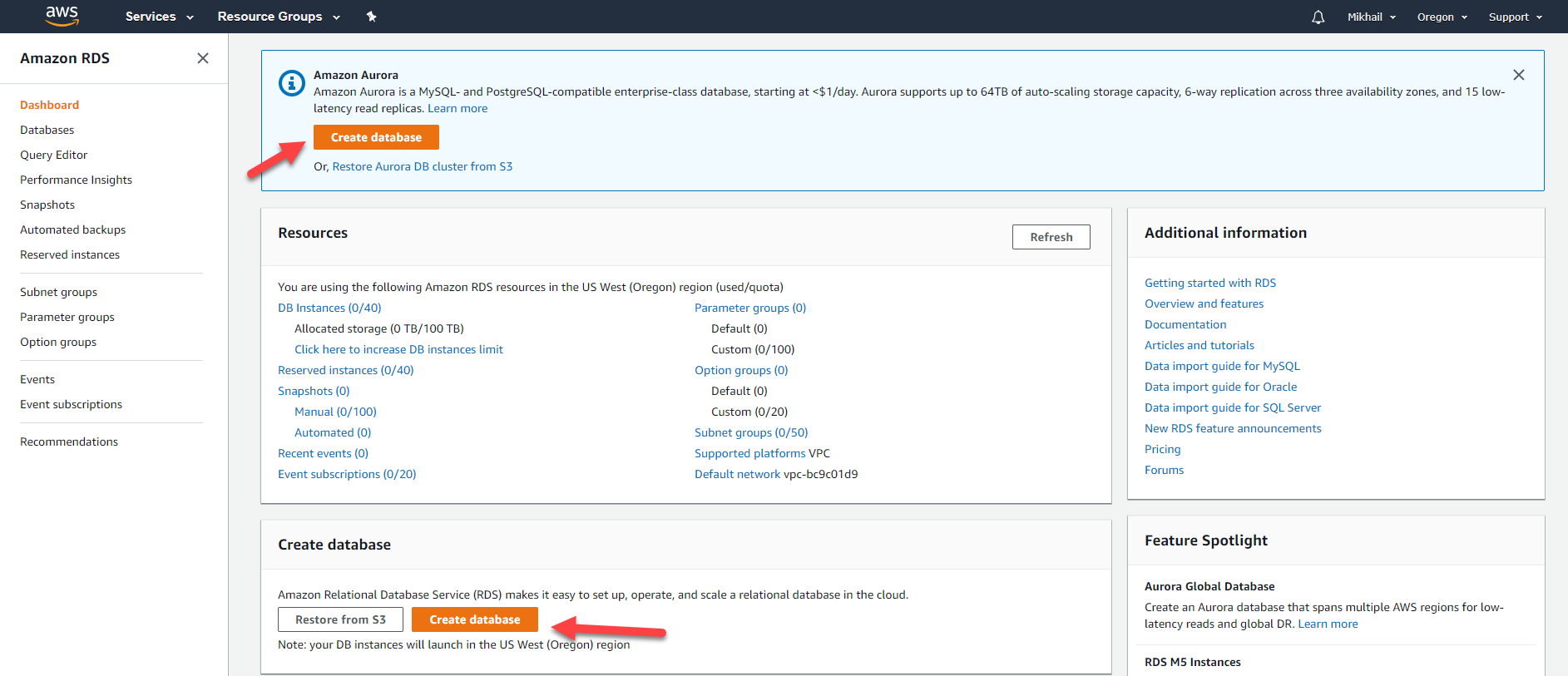Open Overview and features link
The width and height of the screenshot is (1568, 676).
point(1204,303)
